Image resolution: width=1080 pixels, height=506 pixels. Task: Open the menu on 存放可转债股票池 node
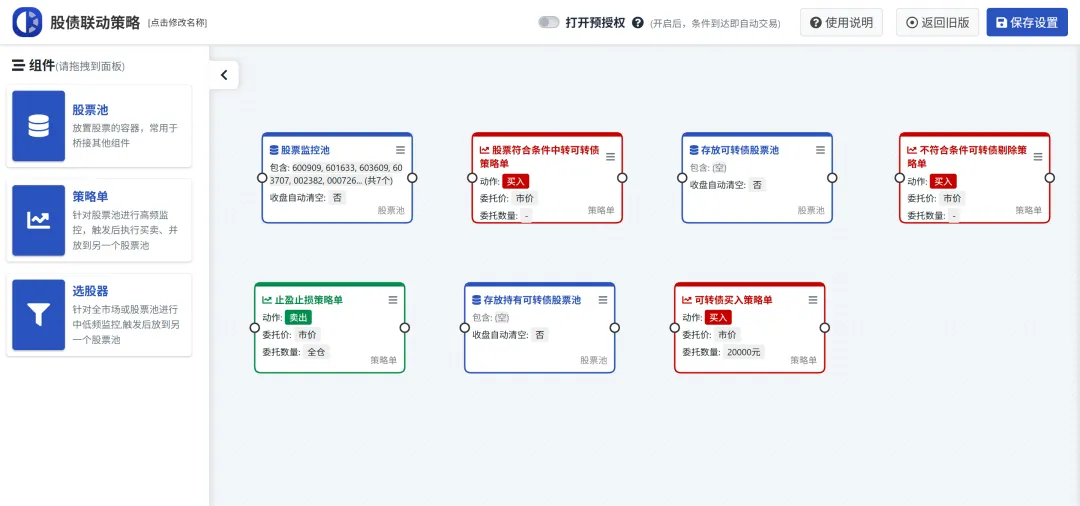point(820,150)
